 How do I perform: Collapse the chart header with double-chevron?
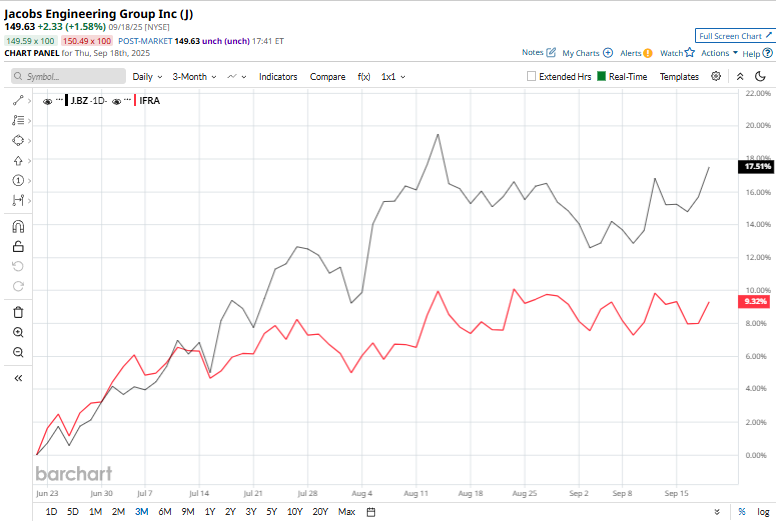pyautogui.click(x=740, y=76)
